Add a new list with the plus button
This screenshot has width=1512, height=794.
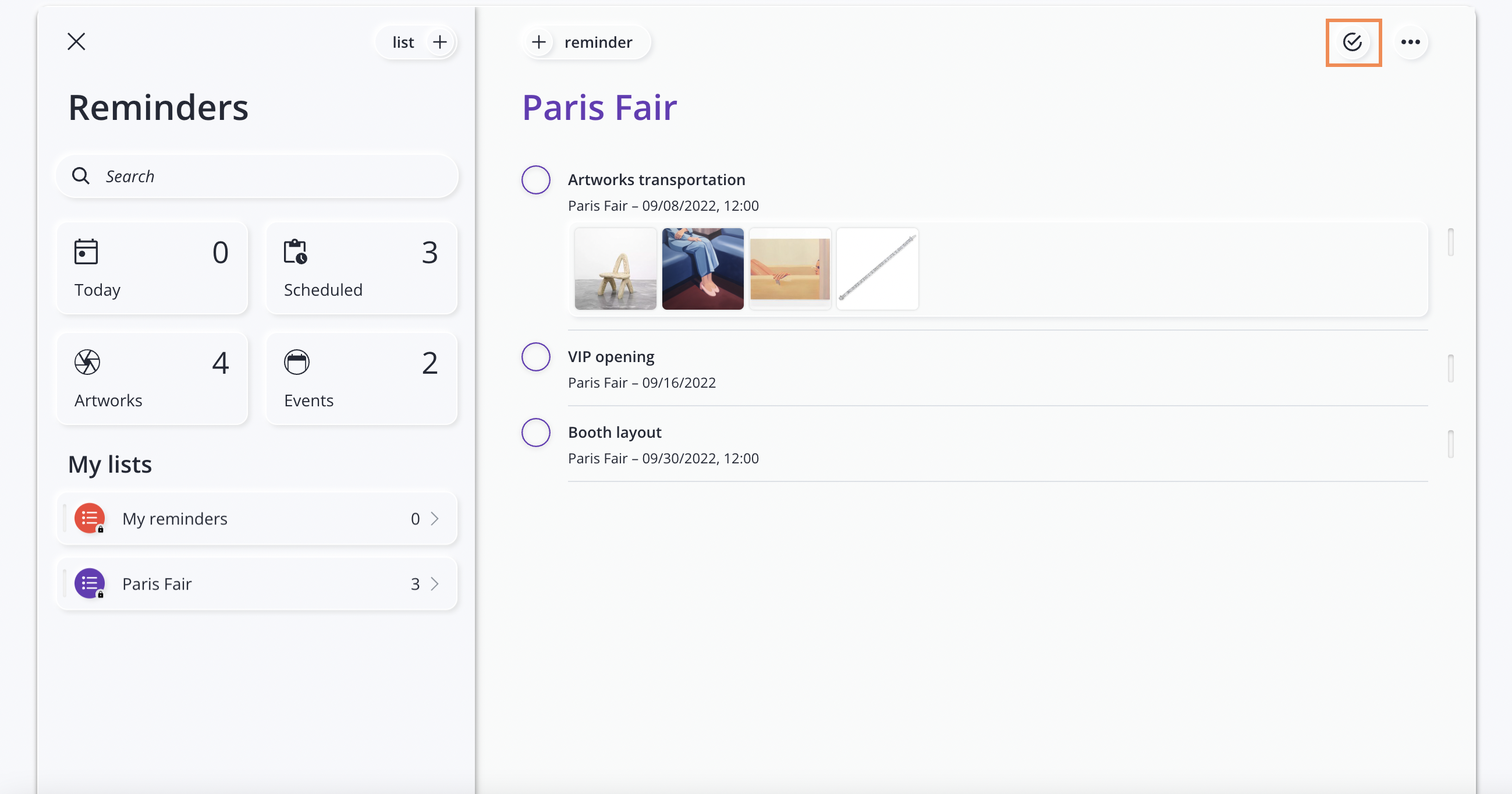(x=439, y=42)
